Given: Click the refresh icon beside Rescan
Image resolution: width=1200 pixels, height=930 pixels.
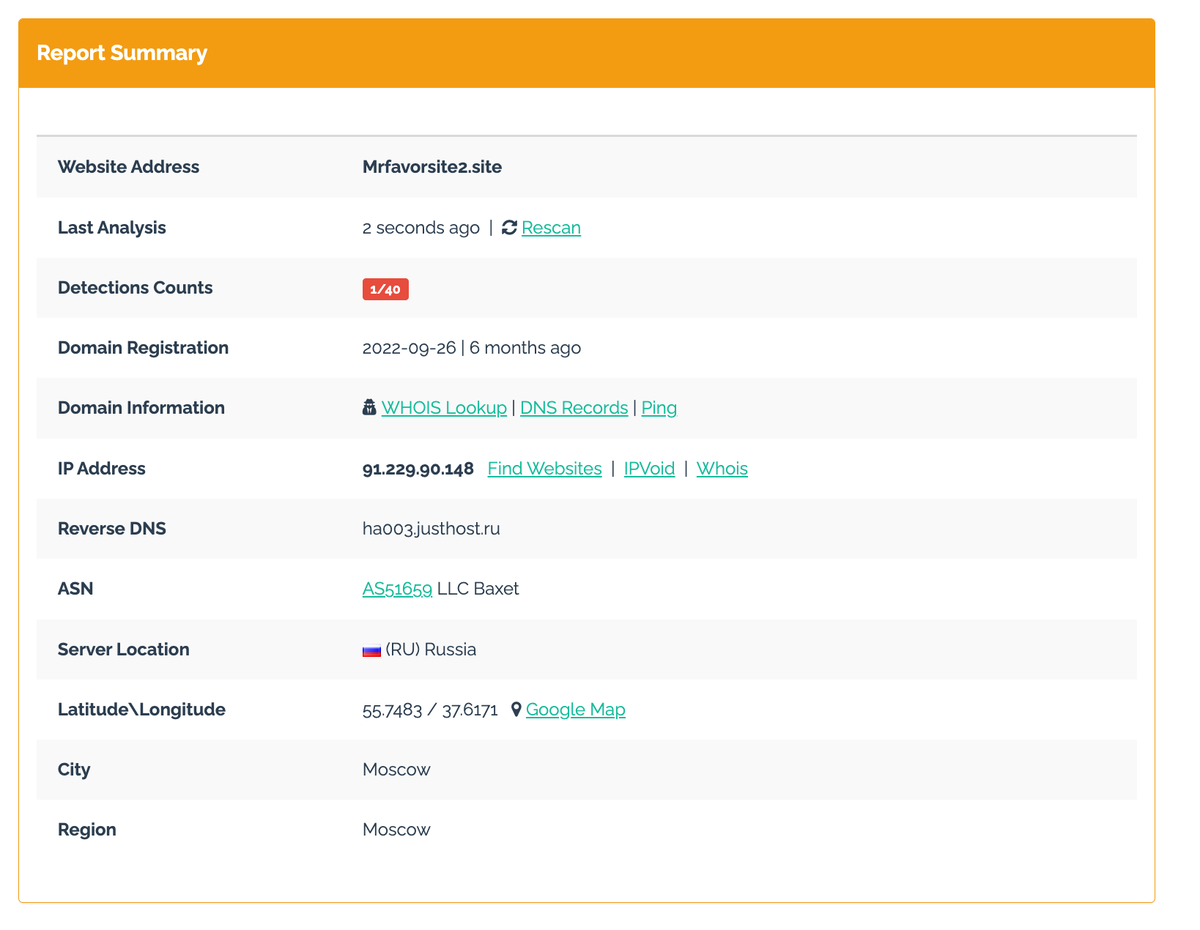Looking at the screenshot, I should [x=509, y=228].
